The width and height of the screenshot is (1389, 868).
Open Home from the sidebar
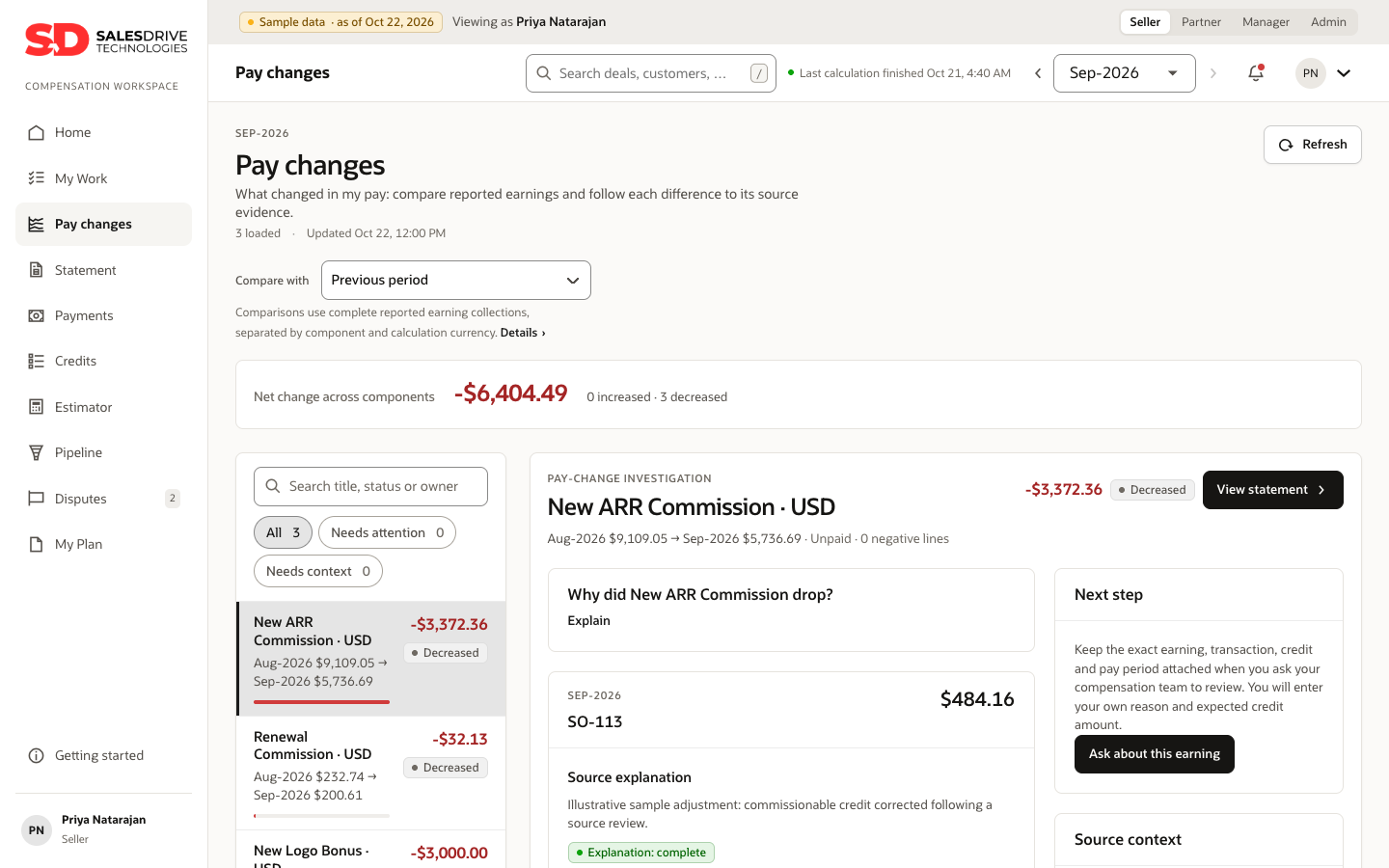click(x=103, y=133)
